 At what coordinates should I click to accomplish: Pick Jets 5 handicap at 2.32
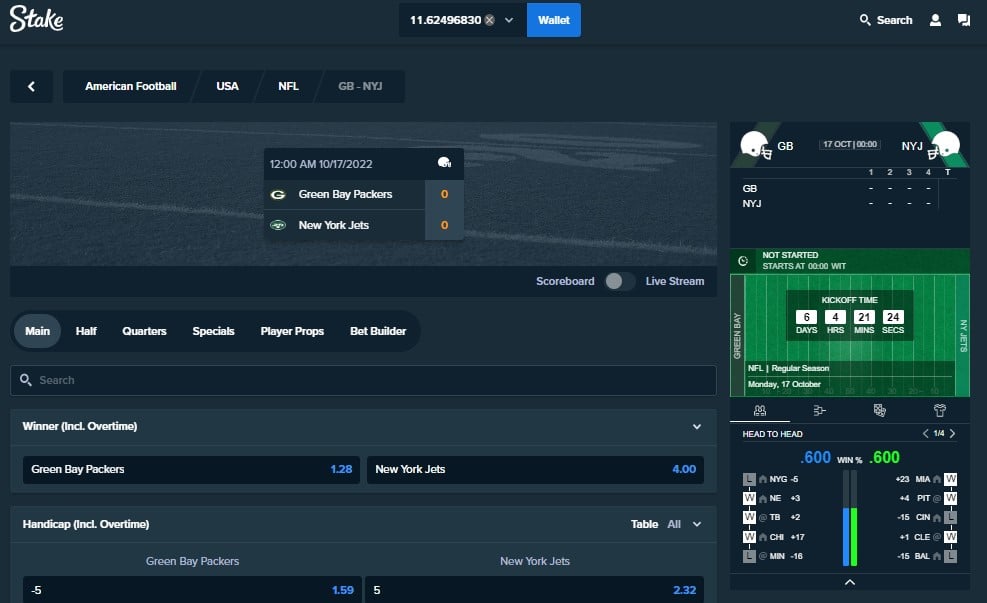point(534,590)
